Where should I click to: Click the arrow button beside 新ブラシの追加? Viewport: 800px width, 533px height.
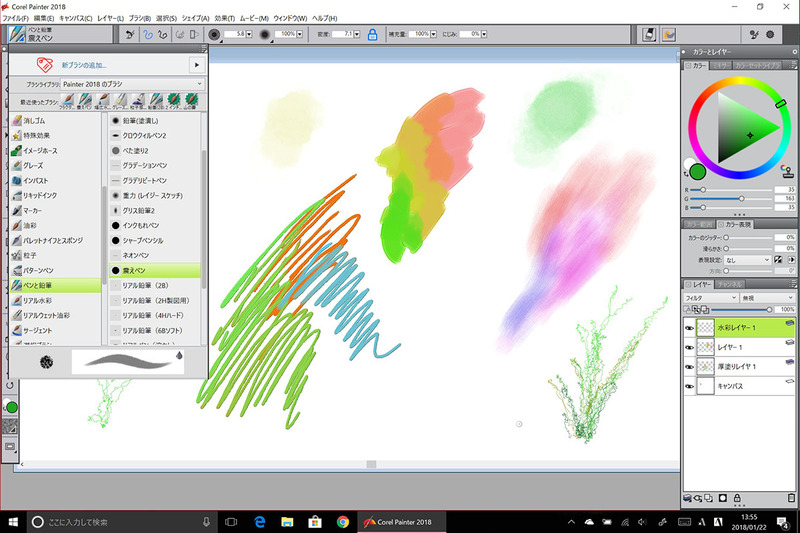click(197, 65)
